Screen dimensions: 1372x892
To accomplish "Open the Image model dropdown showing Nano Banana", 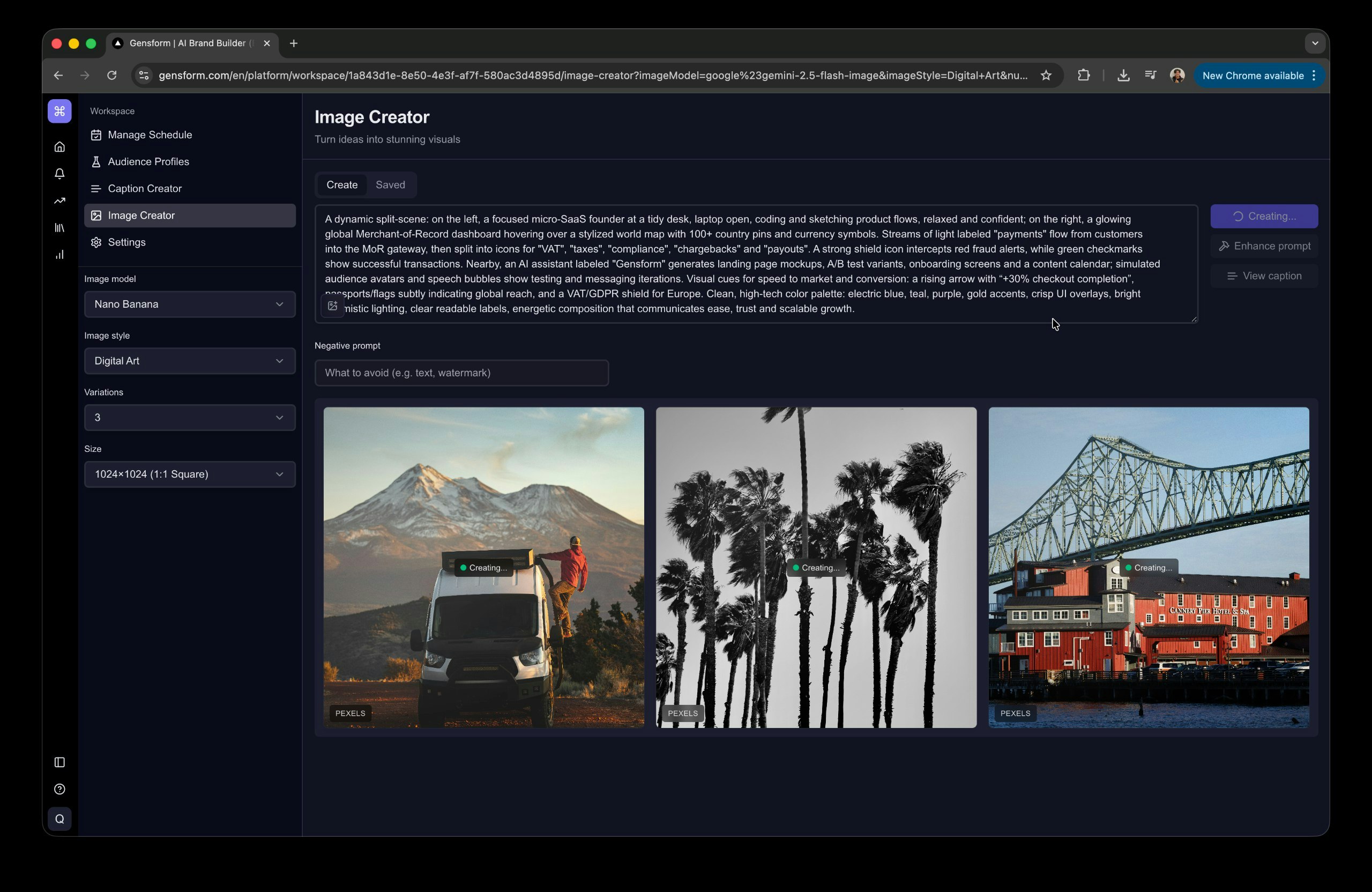I will tap(189, 304).
